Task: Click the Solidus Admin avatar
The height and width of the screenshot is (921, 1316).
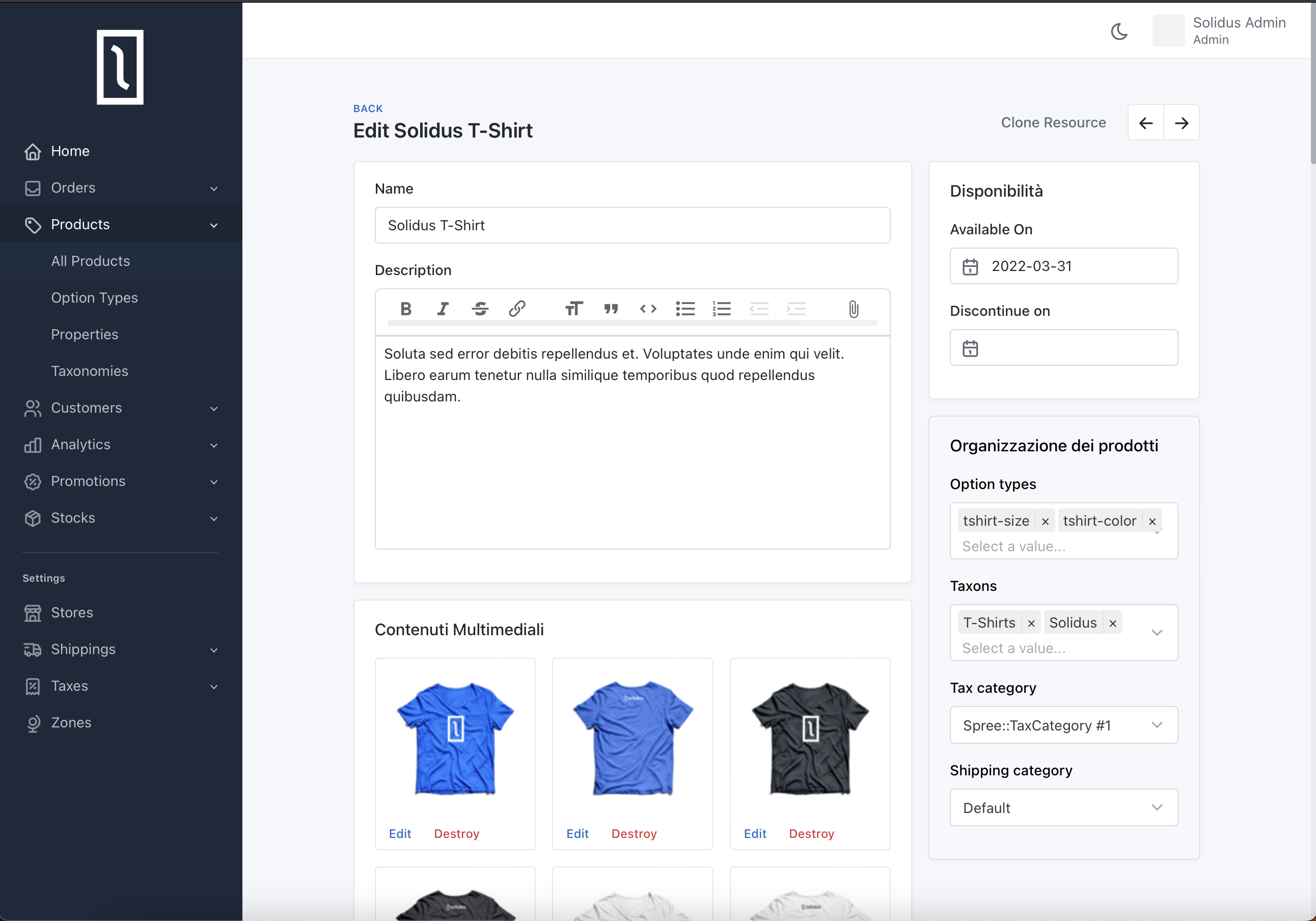Action: pyautogui.click(x=1168, y=31)
